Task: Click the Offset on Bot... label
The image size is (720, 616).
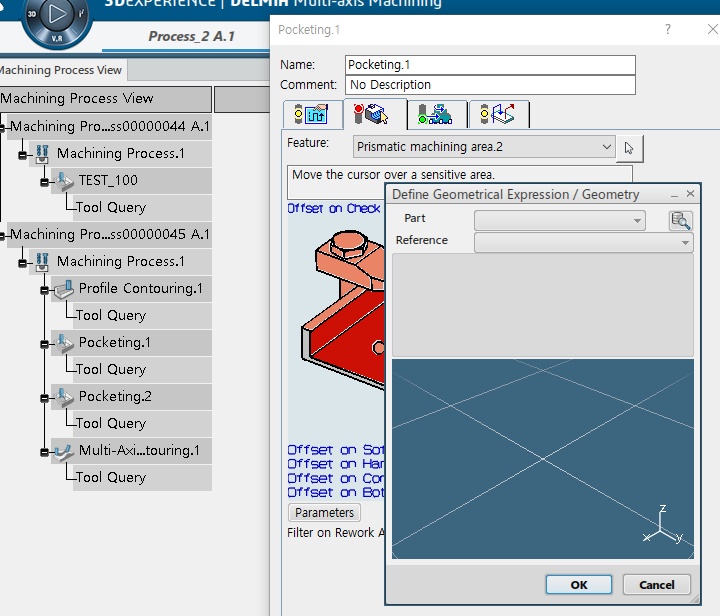Action: (x=336, y=493)
